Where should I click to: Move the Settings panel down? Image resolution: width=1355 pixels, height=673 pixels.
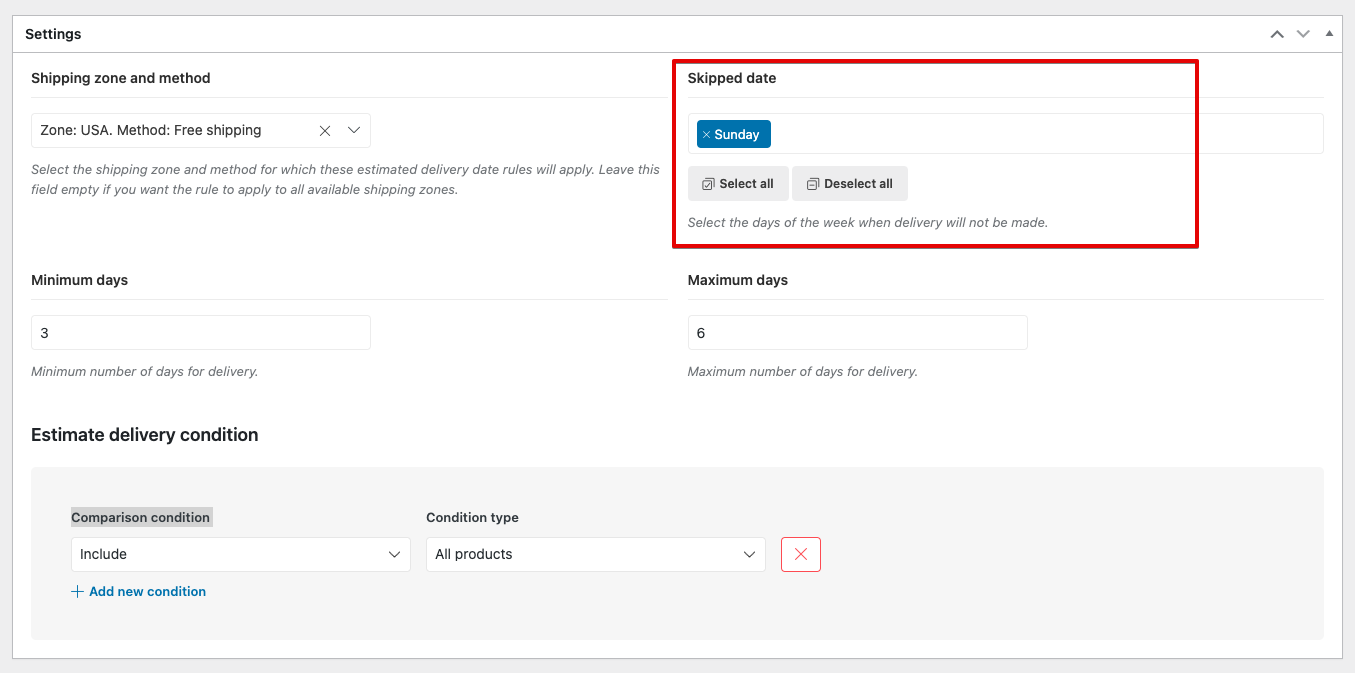point(1303,34)
